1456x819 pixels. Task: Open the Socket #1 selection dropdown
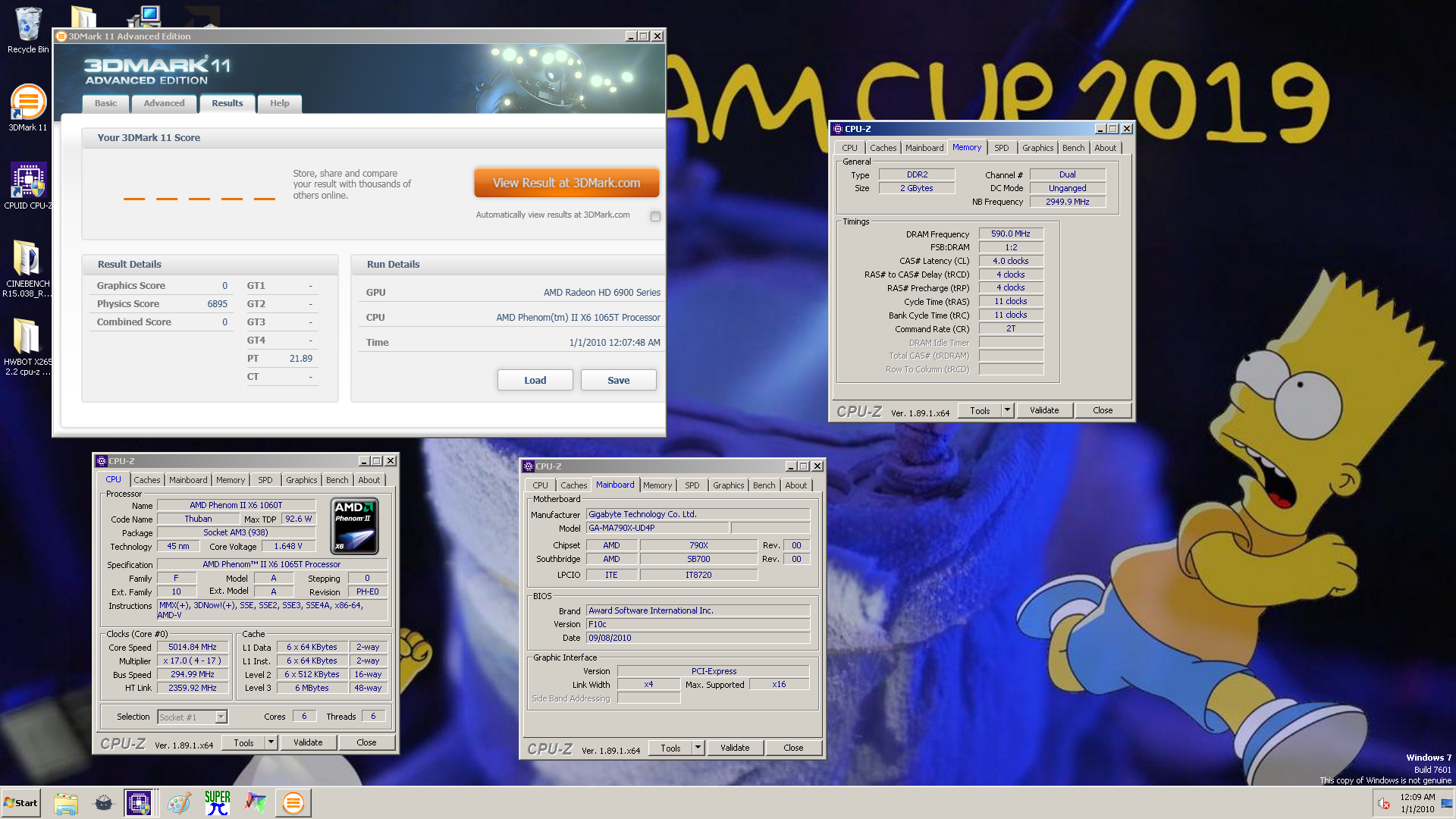click(x=221, y=717)
